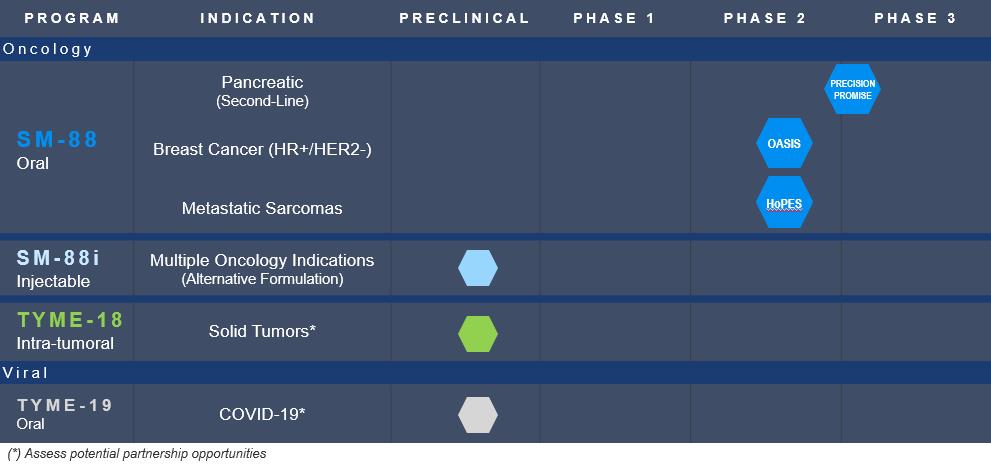The width and height of the screenshot is (991, 467).
Task: Select the TYME-18 Intra-tumoral program label
Action: point(70,331)
